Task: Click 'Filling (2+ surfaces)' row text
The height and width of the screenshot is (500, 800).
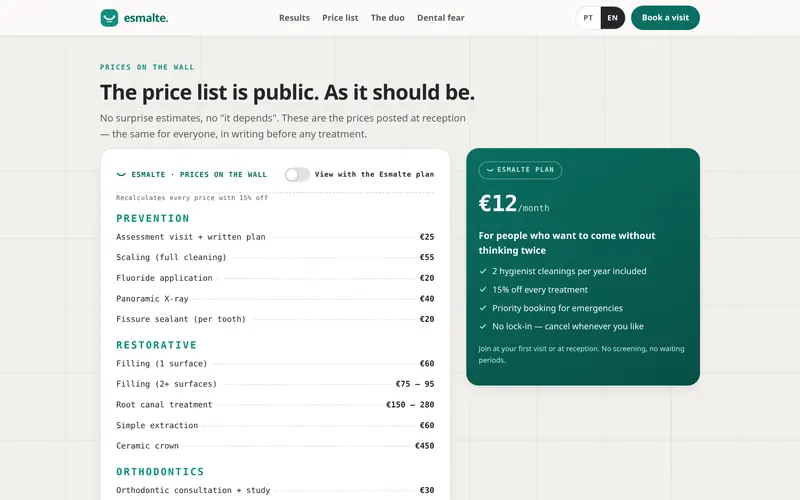Action: 166,384
